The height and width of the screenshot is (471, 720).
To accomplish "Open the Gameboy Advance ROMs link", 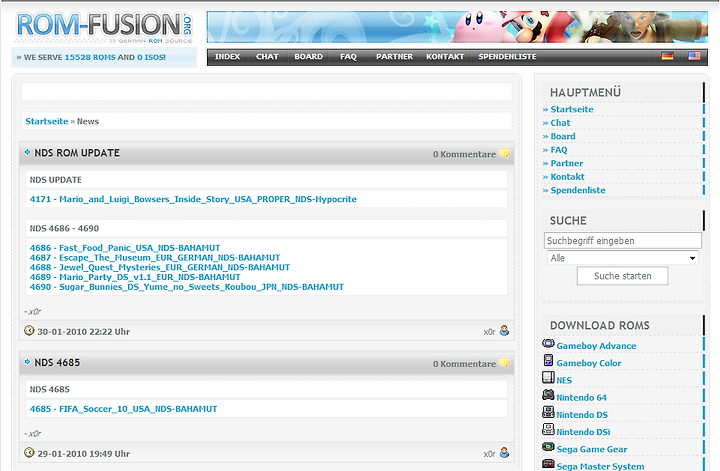I will click(596, 346).
